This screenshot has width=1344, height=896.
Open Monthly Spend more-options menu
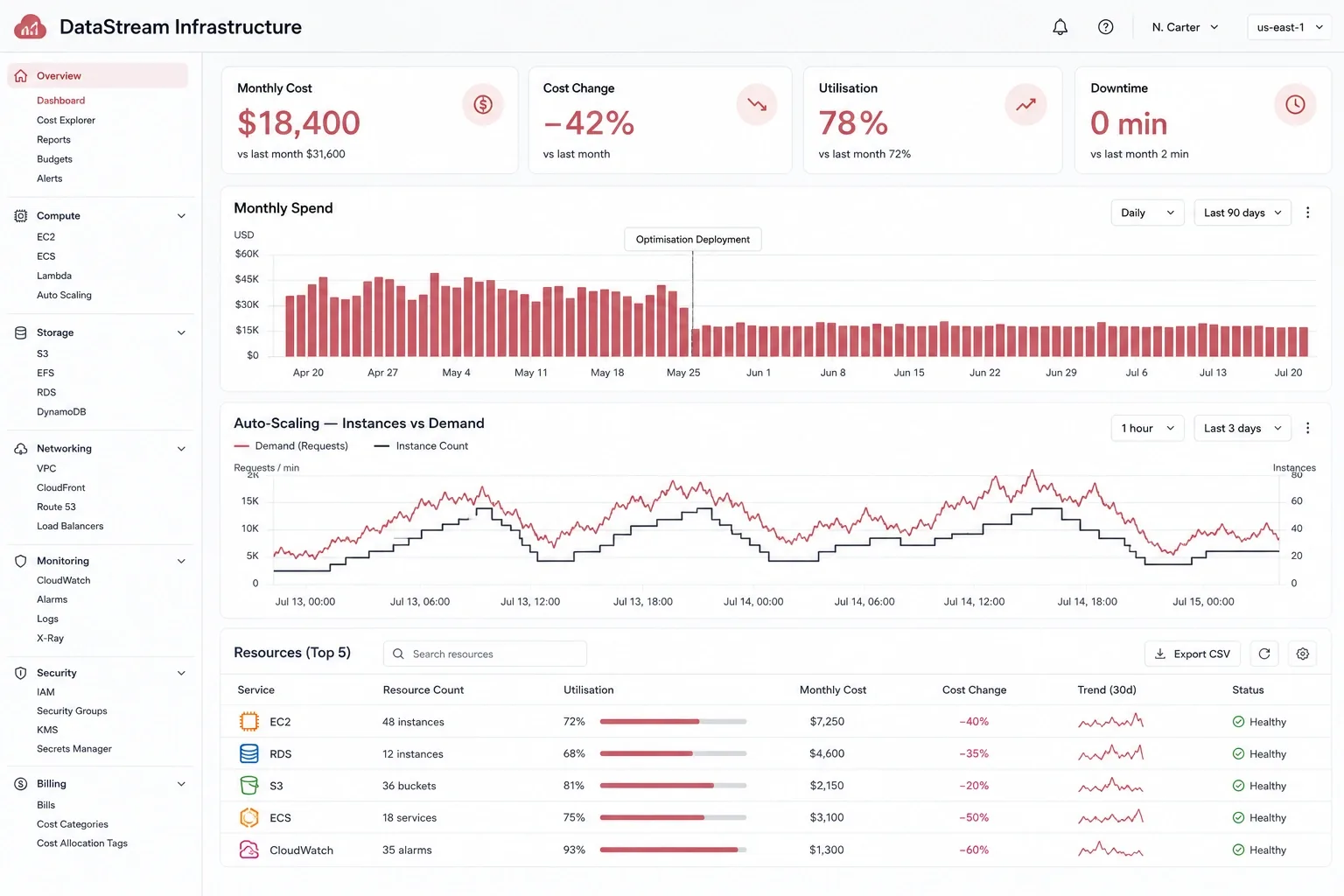click(1308, 213)
